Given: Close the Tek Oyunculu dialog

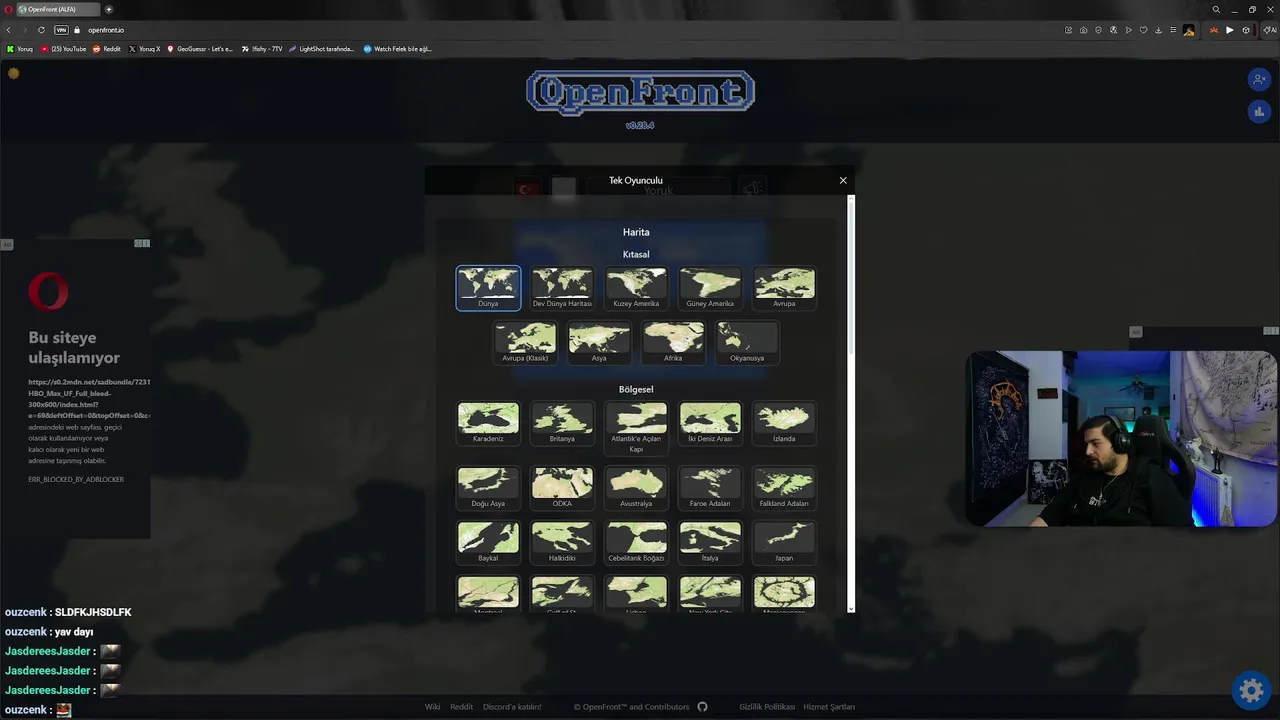Looking at the screenshot, I should 843,180.
